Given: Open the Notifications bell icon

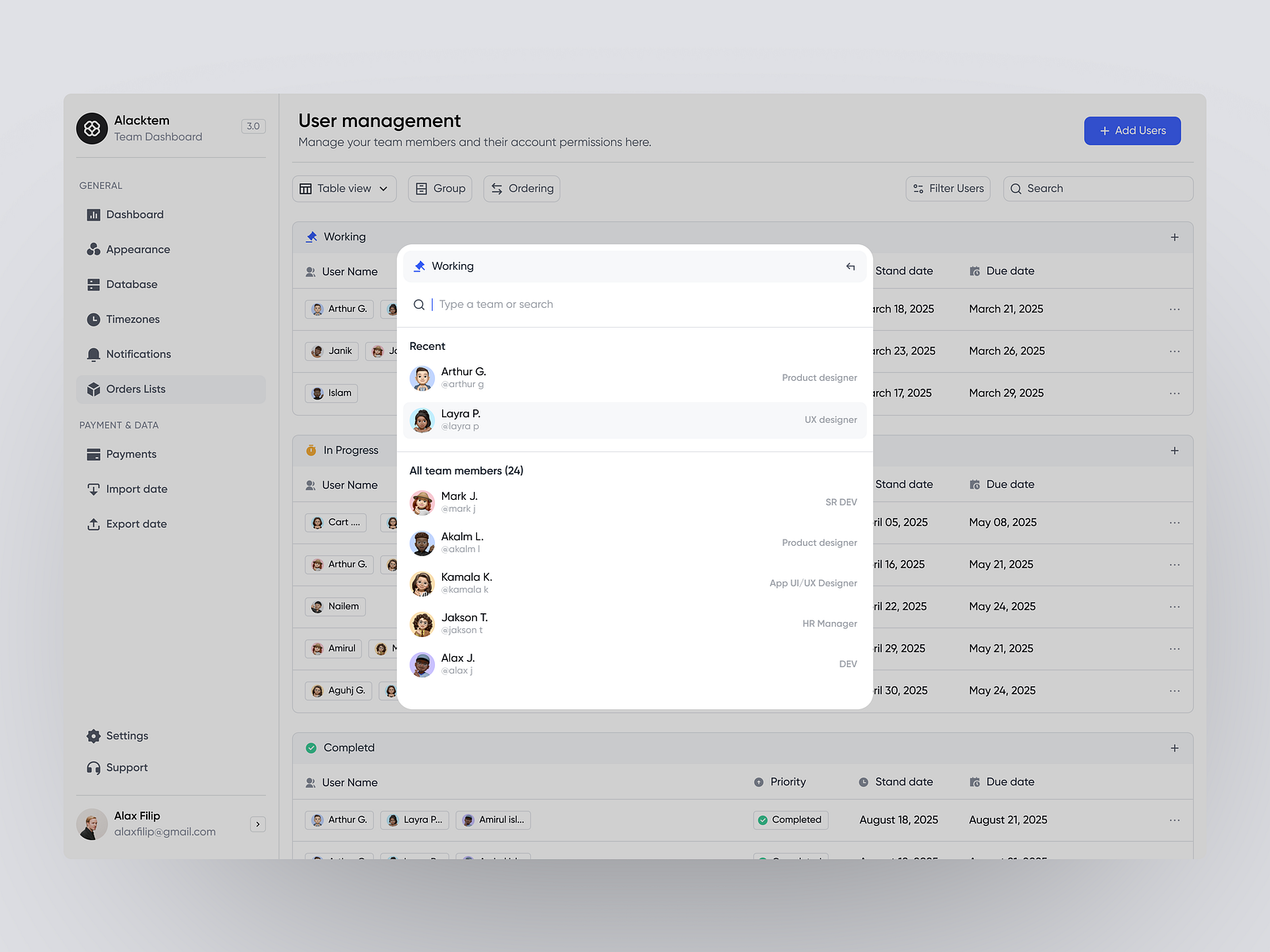Looking at the screenshot, I should [x=94, y=355].
